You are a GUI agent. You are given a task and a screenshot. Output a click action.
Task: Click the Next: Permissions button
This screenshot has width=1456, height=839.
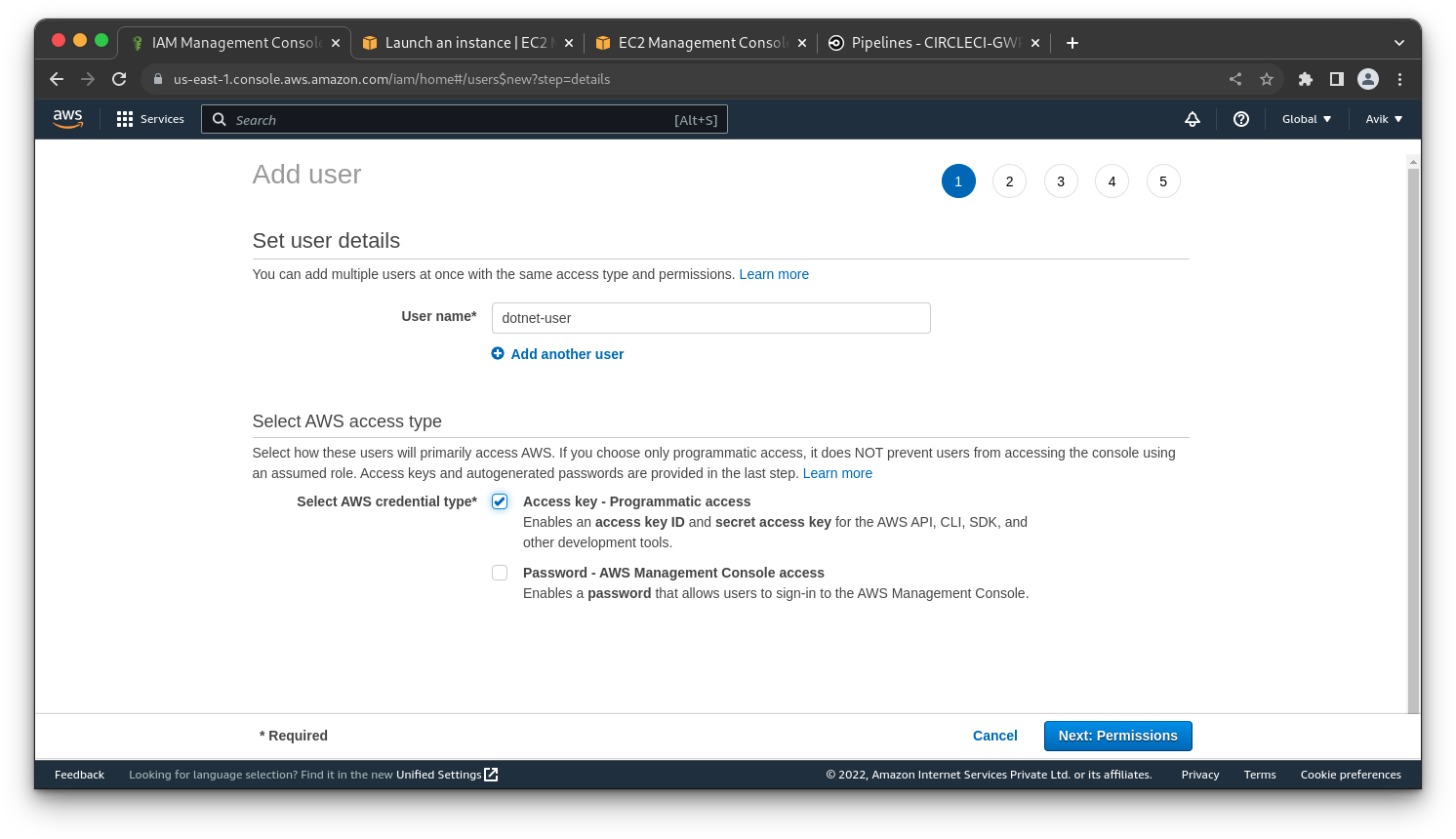click(1118, 736)
